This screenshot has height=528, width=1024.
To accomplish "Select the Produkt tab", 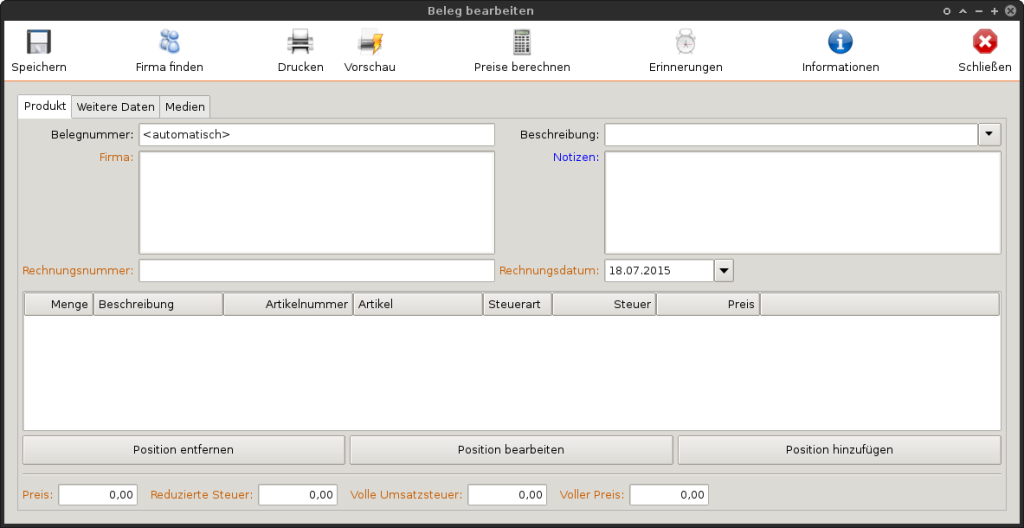I will coord(45,106).
